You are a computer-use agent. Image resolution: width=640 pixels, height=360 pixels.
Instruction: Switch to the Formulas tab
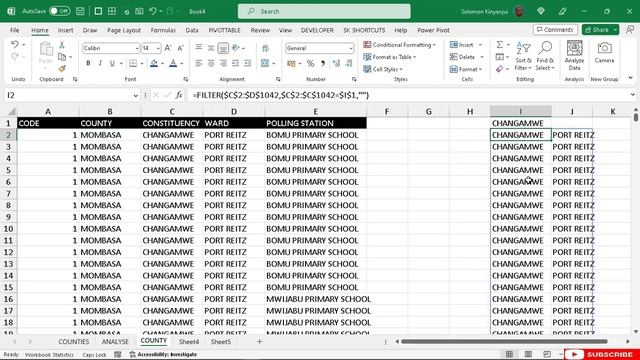click(x=163, y=30)
